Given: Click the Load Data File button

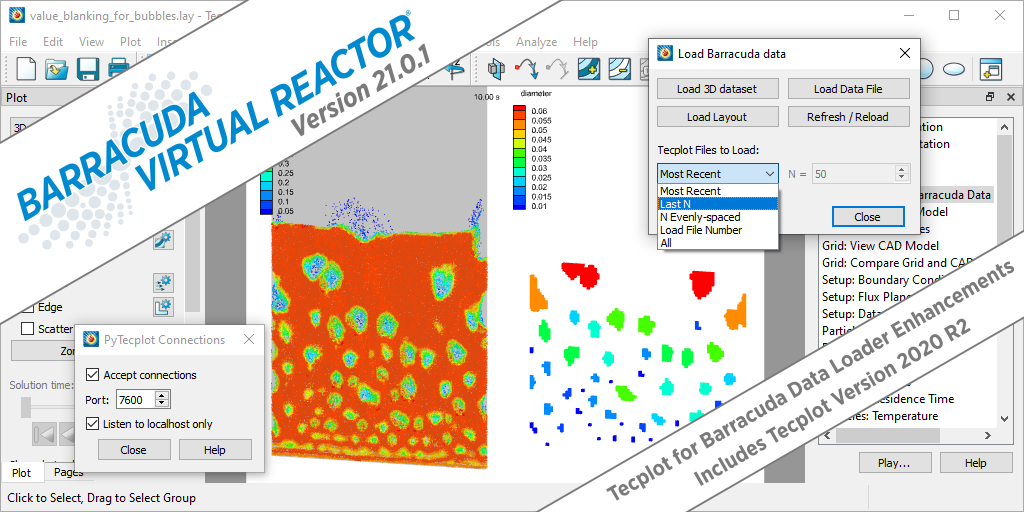Looking at the screenshot, I should (x=848, y=88).
